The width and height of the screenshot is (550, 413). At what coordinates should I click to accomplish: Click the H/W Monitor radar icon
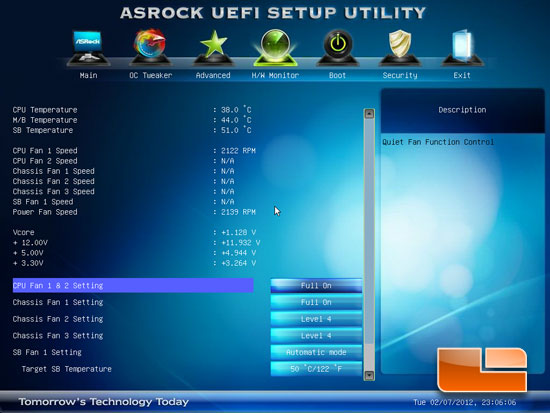275,48
